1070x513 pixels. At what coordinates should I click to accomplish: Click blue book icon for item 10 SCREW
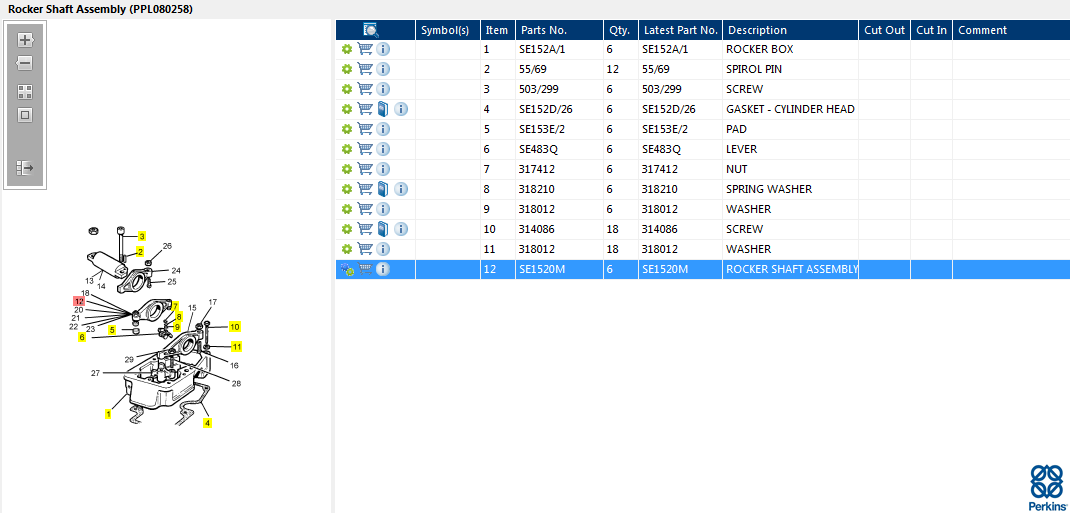tap(383, 229)
